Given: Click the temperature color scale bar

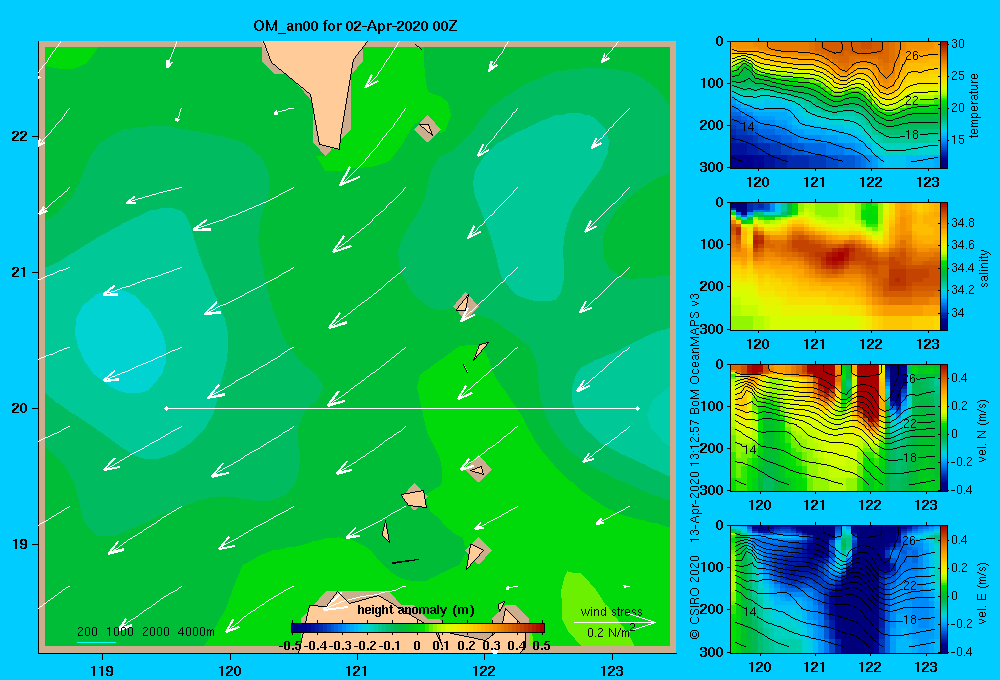Looking at the screenshot, I should (944, 105).
